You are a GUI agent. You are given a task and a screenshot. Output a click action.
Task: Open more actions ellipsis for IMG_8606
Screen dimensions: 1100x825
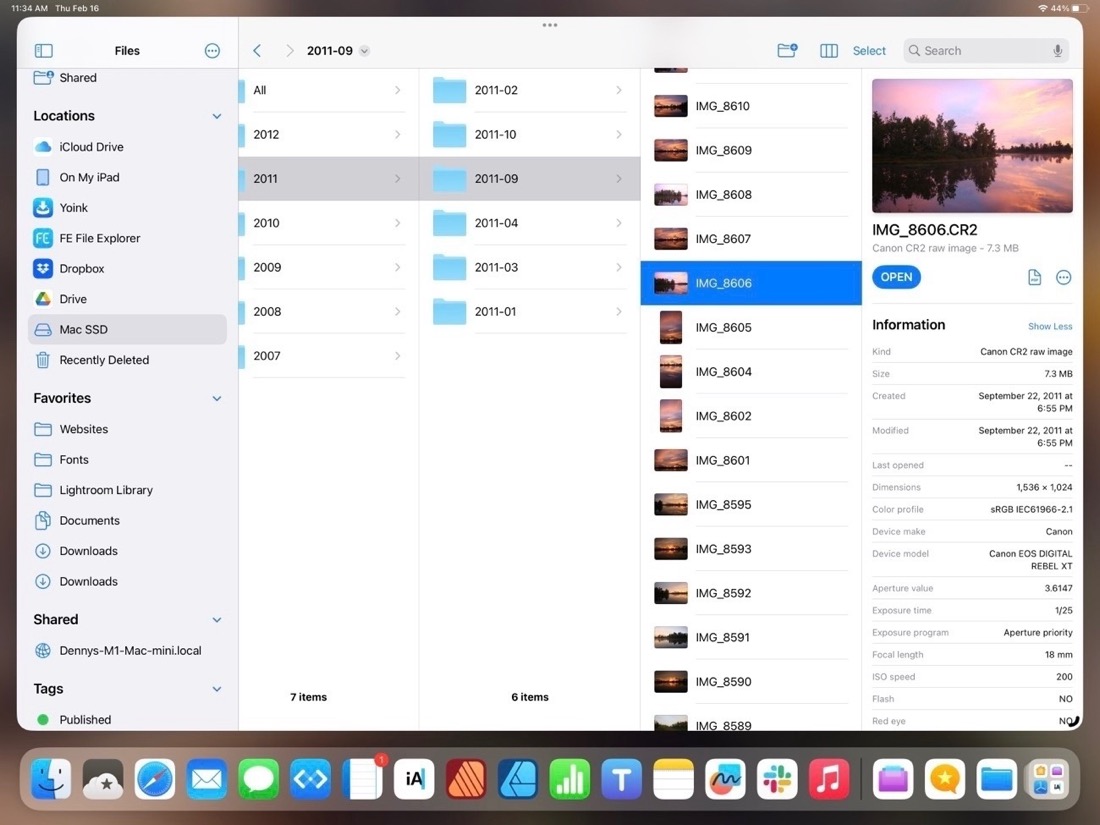(1063, 277)
